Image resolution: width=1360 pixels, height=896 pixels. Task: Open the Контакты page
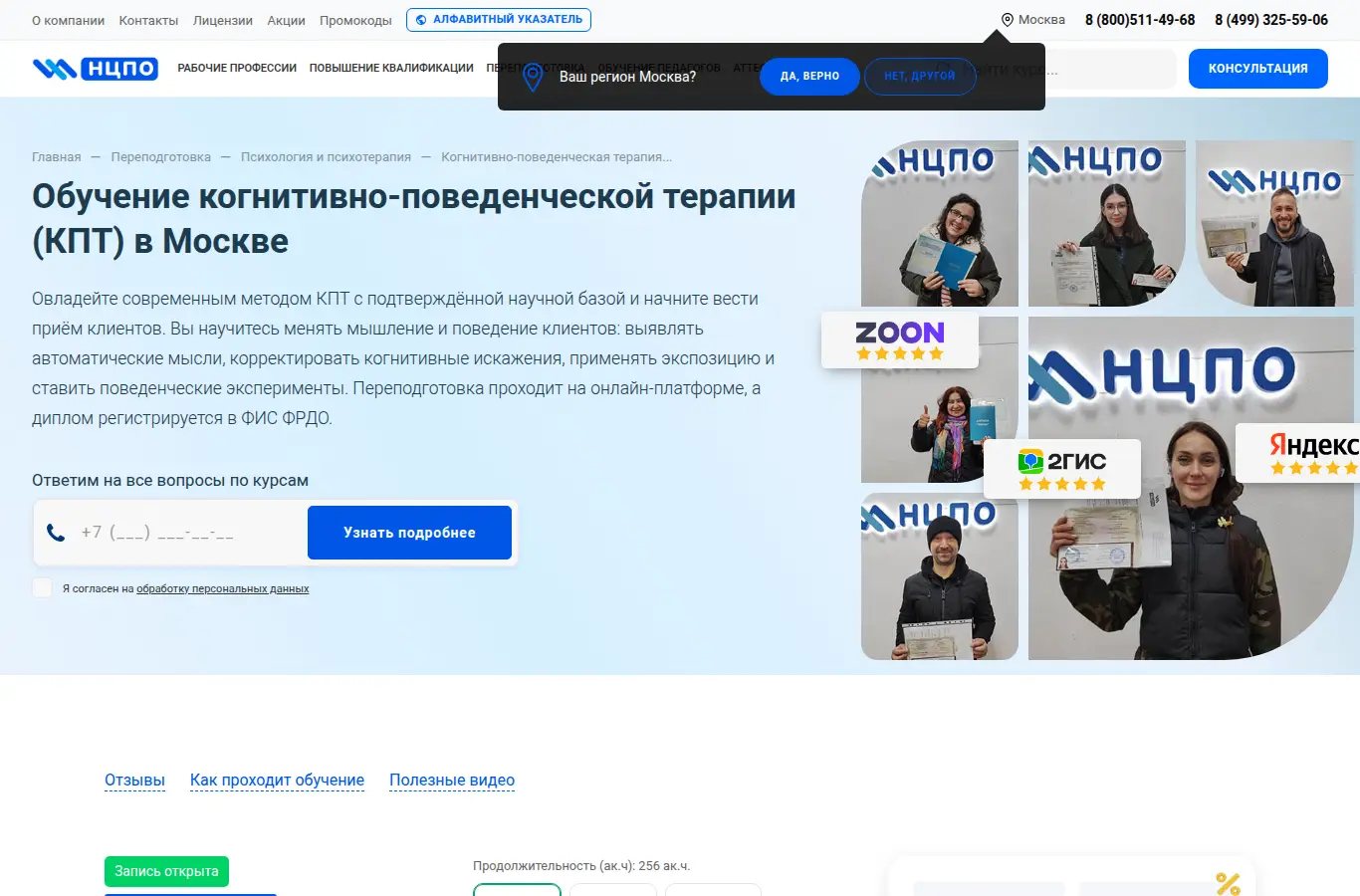point(148,20)
